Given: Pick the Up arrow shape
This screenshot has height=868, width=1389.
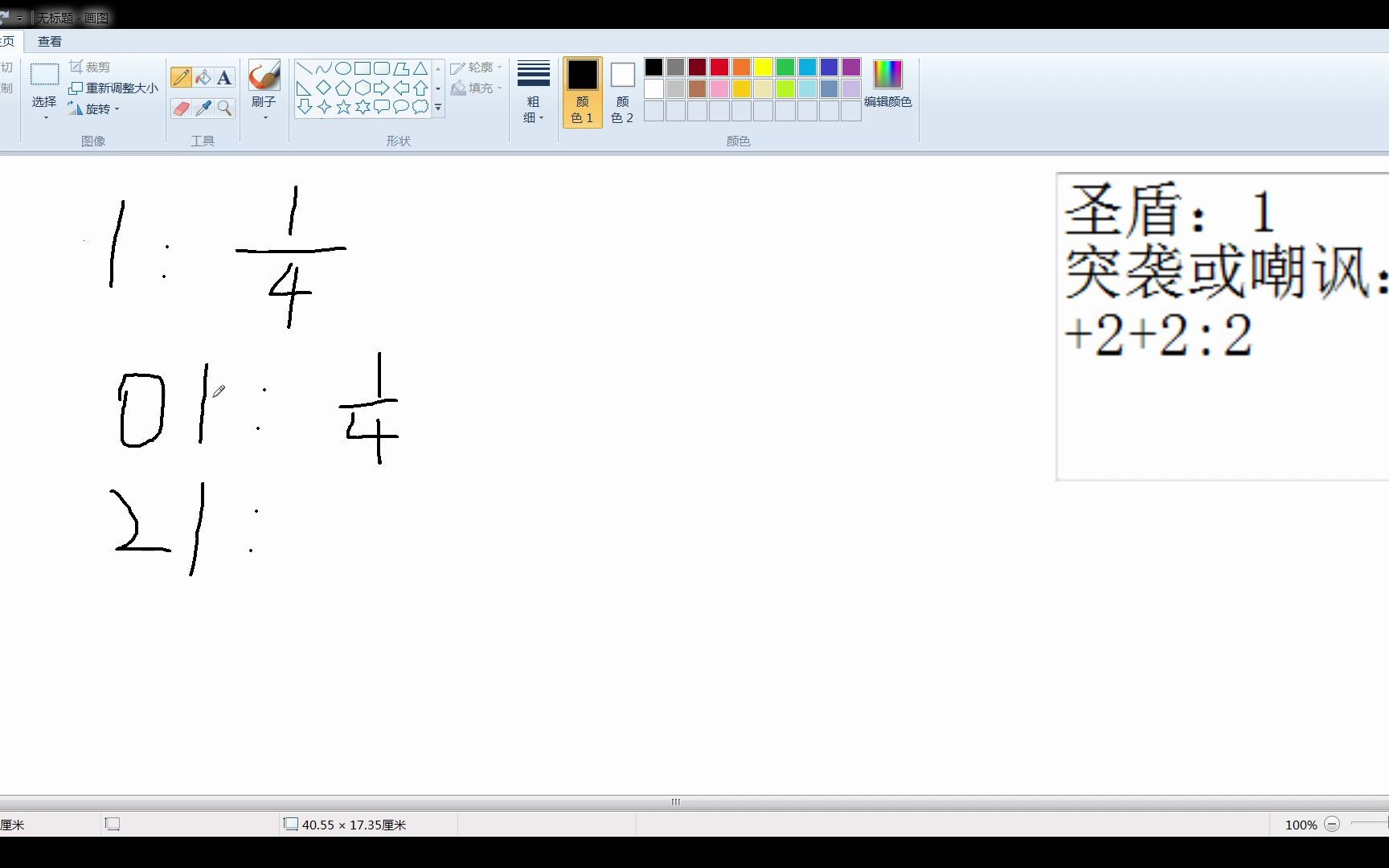Looking at the screenshot, I should 420,88.
